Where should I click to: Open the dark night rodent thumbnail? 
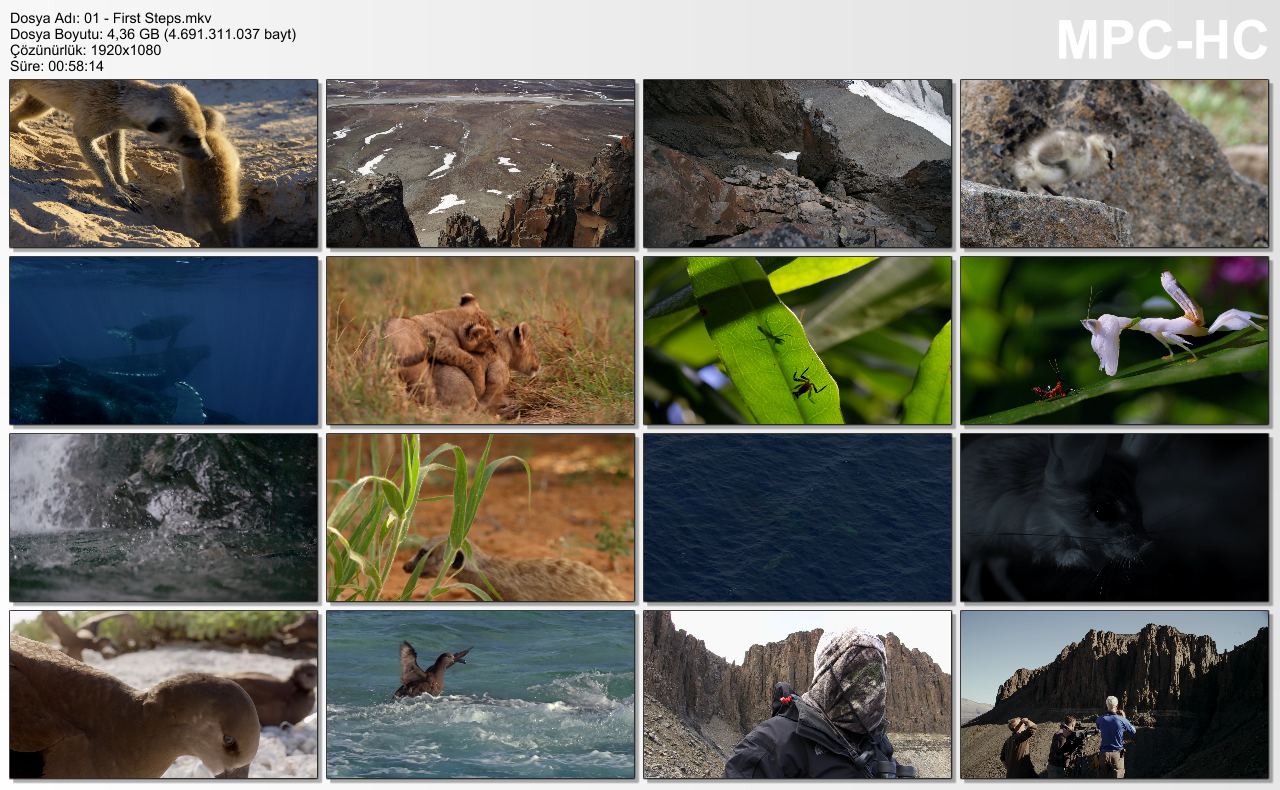1114,517
